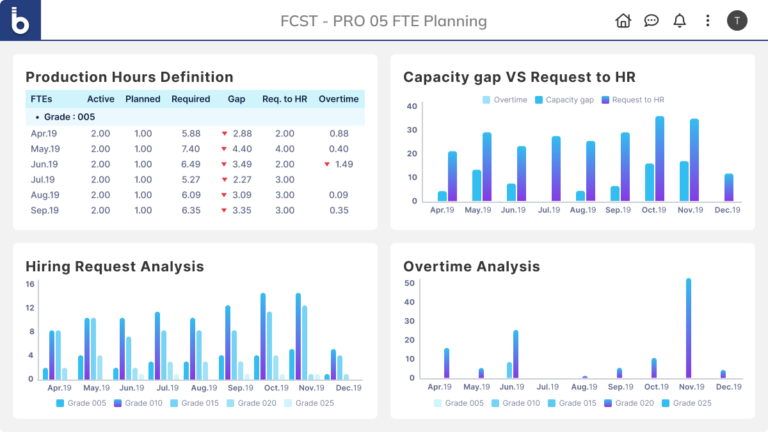
Task: Sort by the Req. to HR column header
Action: click(284, 99)
